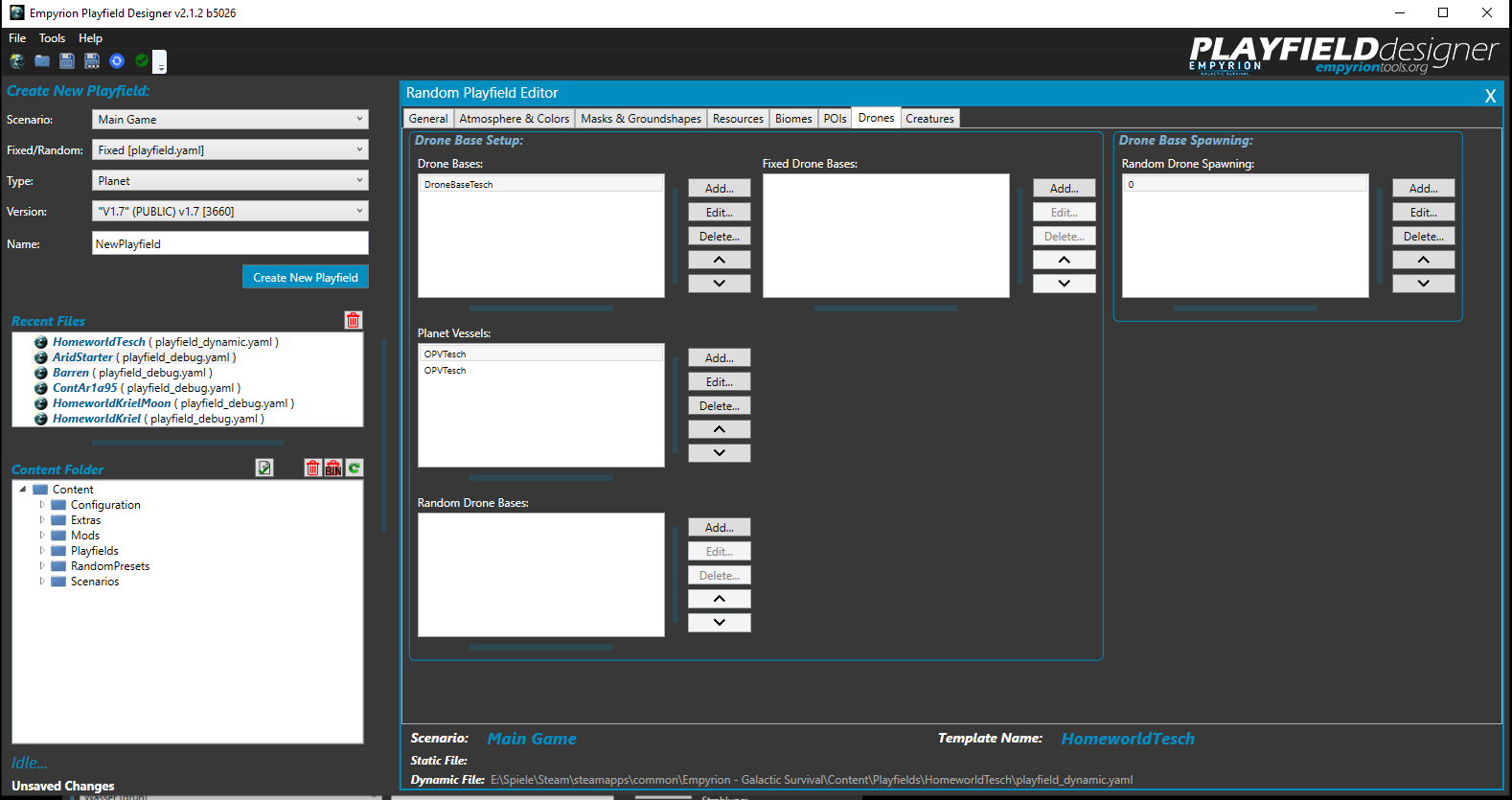Move Drone Bases item up
1512x800 pixels.
click(x=720, y=260)
